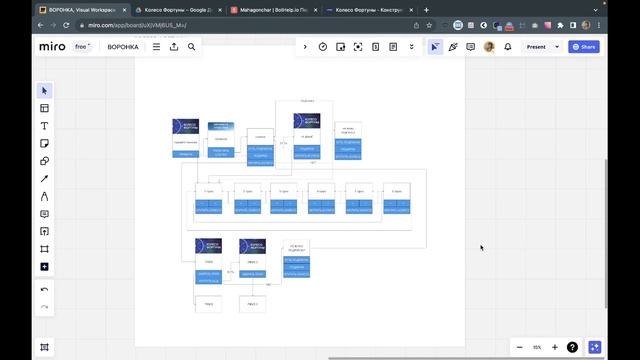Undo the last action

click(x=44, y=289)
